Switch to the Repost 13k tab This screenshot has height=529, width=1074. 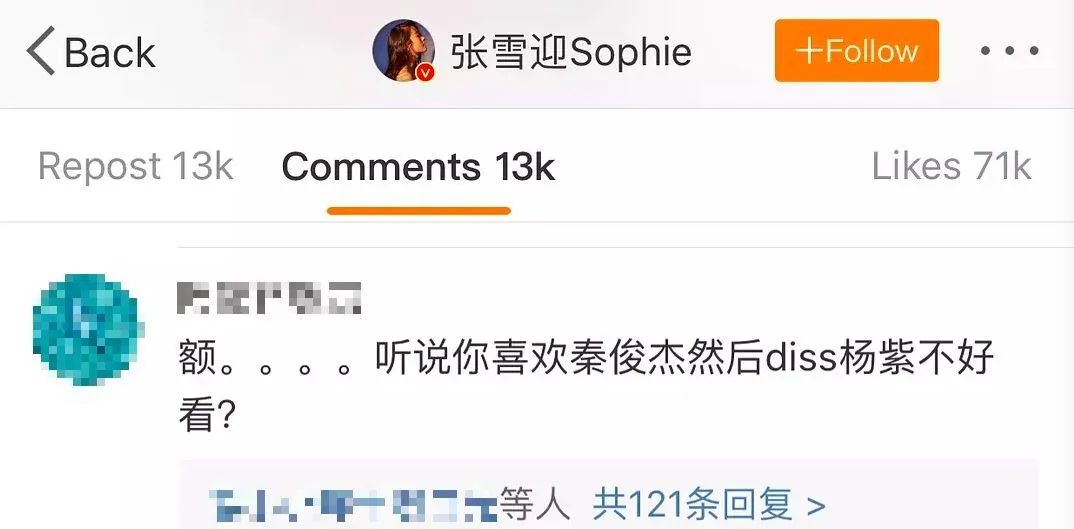(x=136, y=167)
